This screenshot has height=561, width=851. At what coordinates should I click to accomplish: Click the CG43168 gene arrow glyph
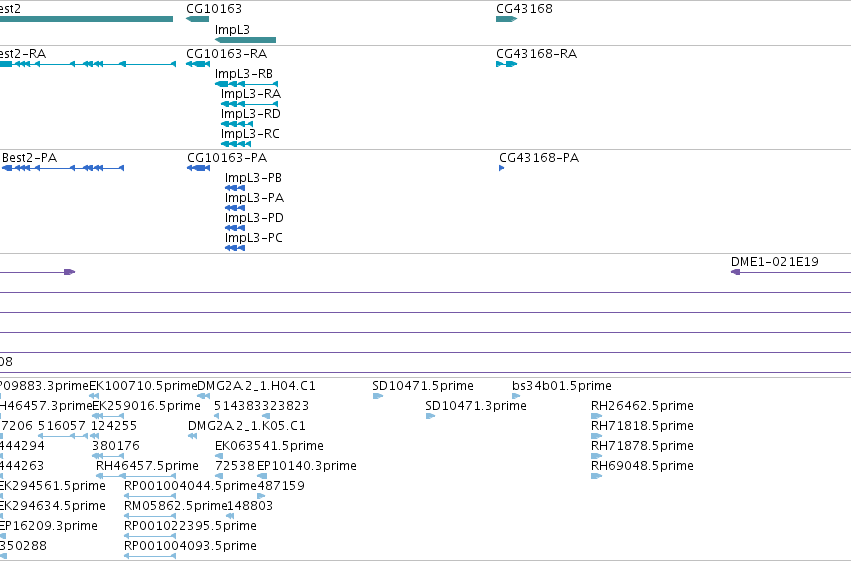pos(506,19)
